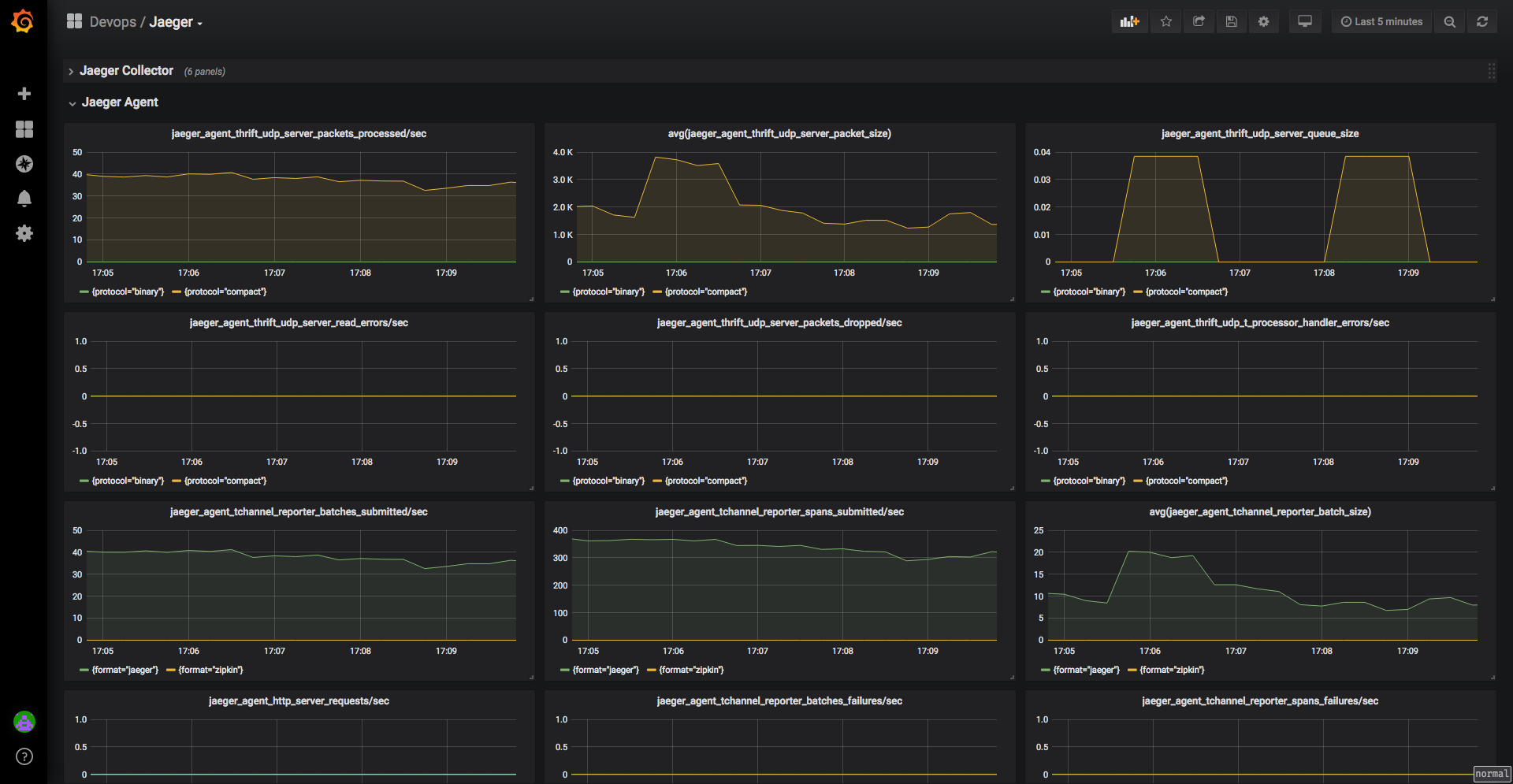Viewport: 1513px width, 784px height.
Task: Open the Explore compass icon in sidebar
Action: click(24, 164)
